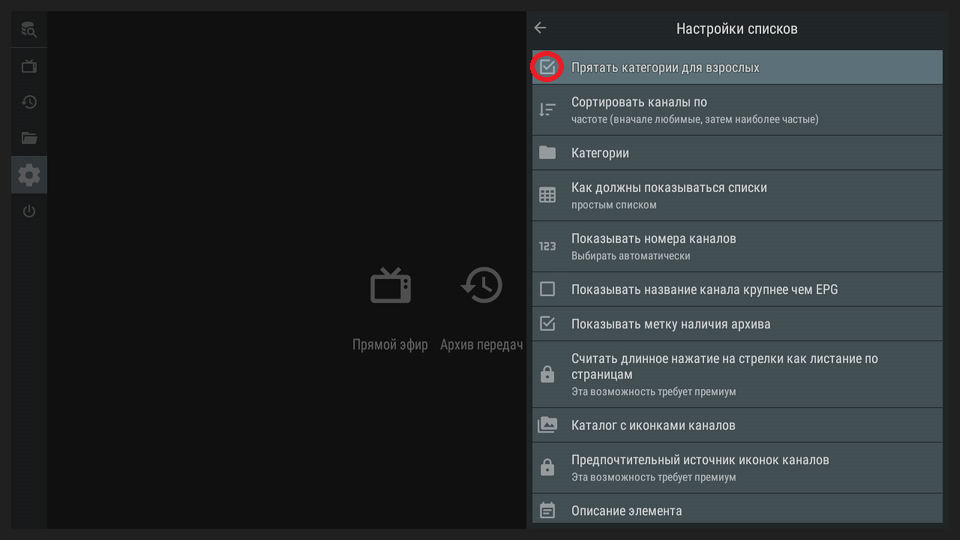Uncheck Прятать категории для взрослых checkbox
The image size is (960, 540).
click(x=547, y=67)
